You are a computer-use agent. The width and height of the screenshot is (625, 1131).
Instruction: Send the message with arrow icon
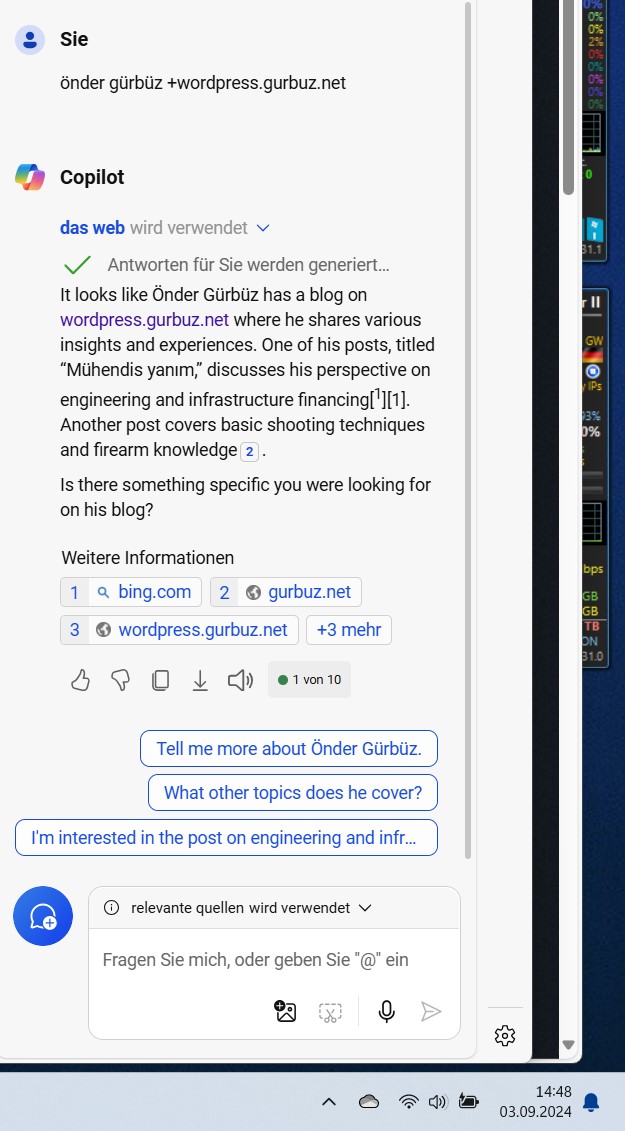click(431, 1011)
